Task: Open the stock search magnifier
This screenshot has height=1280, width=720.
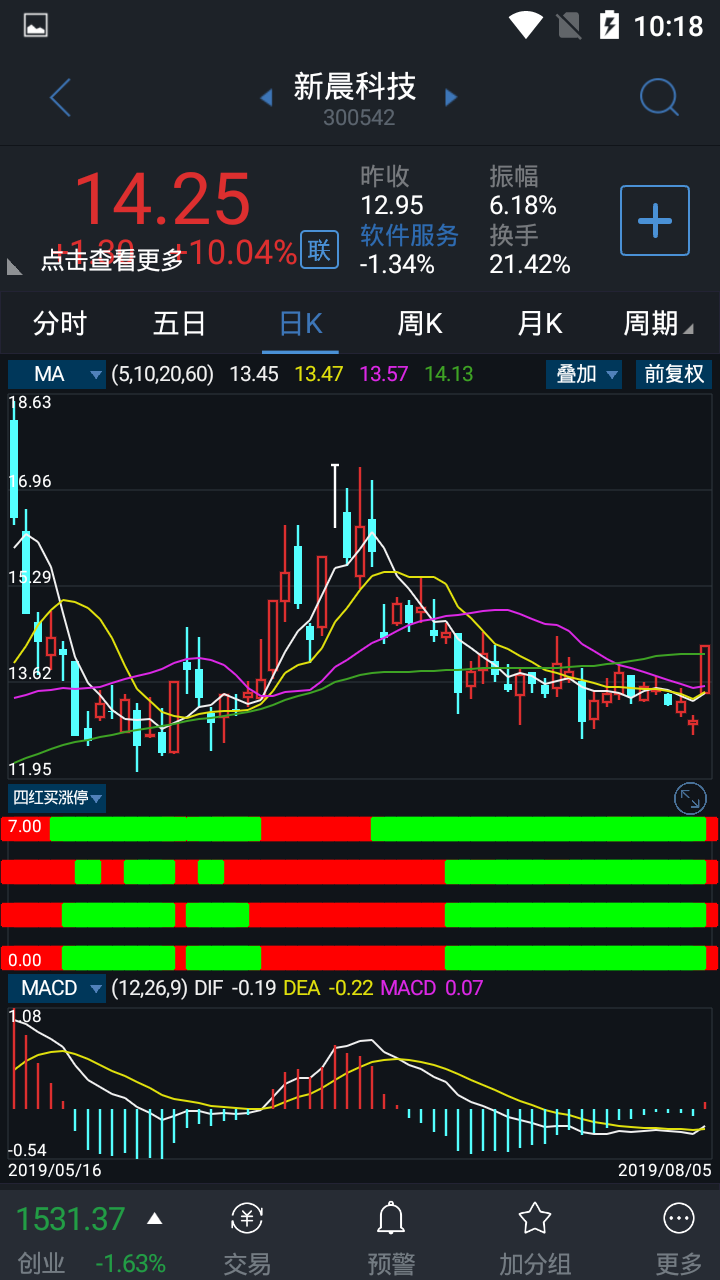Action: (659, 97)
